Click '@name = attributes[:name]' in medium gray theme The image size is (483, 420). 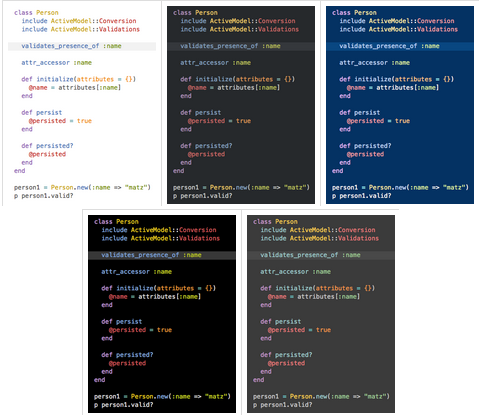tap(314, 297)
